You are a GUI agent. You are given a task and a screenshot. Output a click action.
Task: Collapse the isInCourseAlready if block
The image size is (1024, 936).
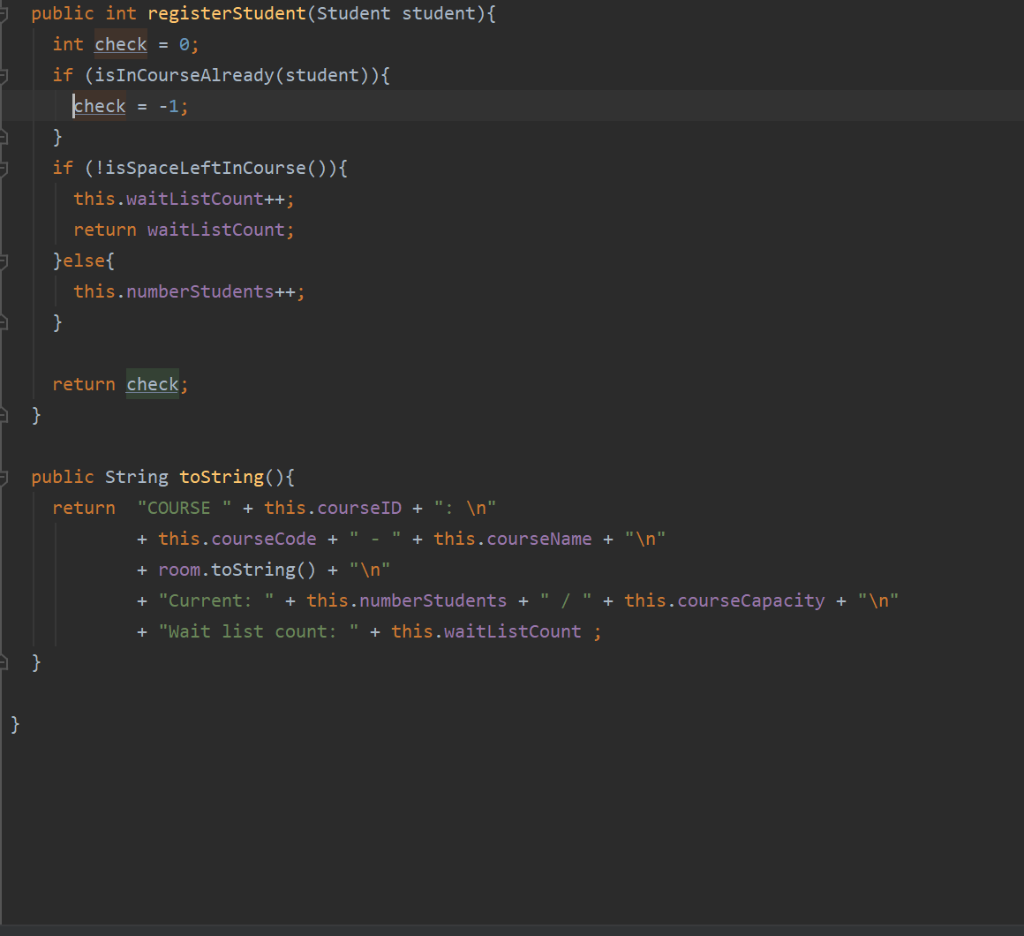[7, 74]
